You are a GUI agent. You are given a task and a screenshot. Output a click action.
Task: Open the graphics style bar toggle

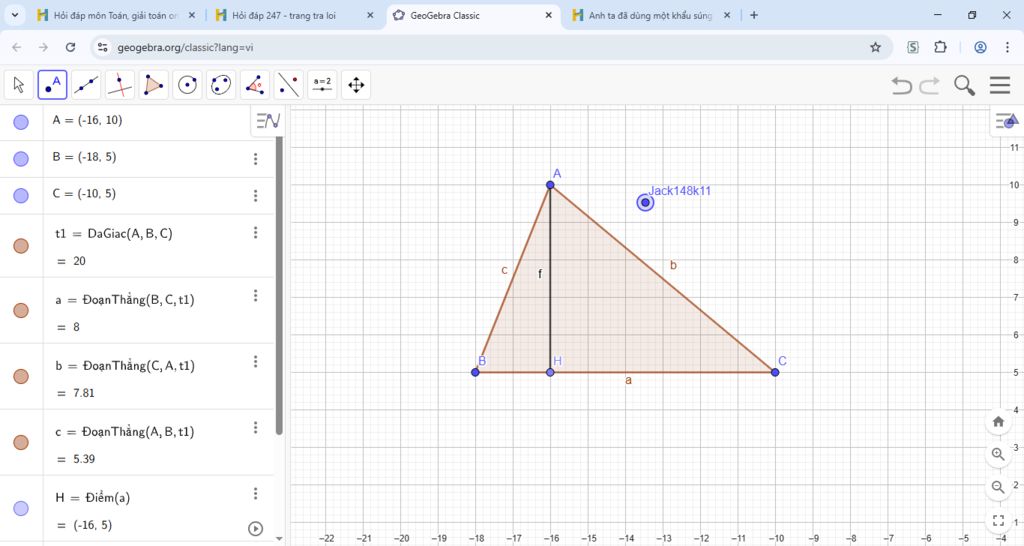coord(1004,121)
